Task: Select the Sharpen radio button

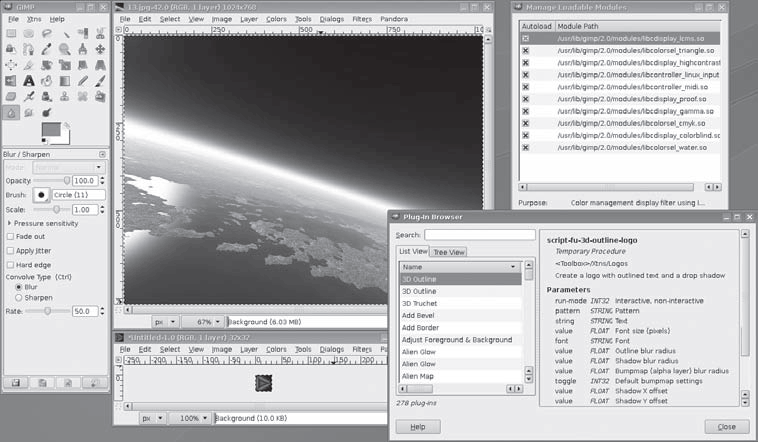Action: (x=19, y=297)
